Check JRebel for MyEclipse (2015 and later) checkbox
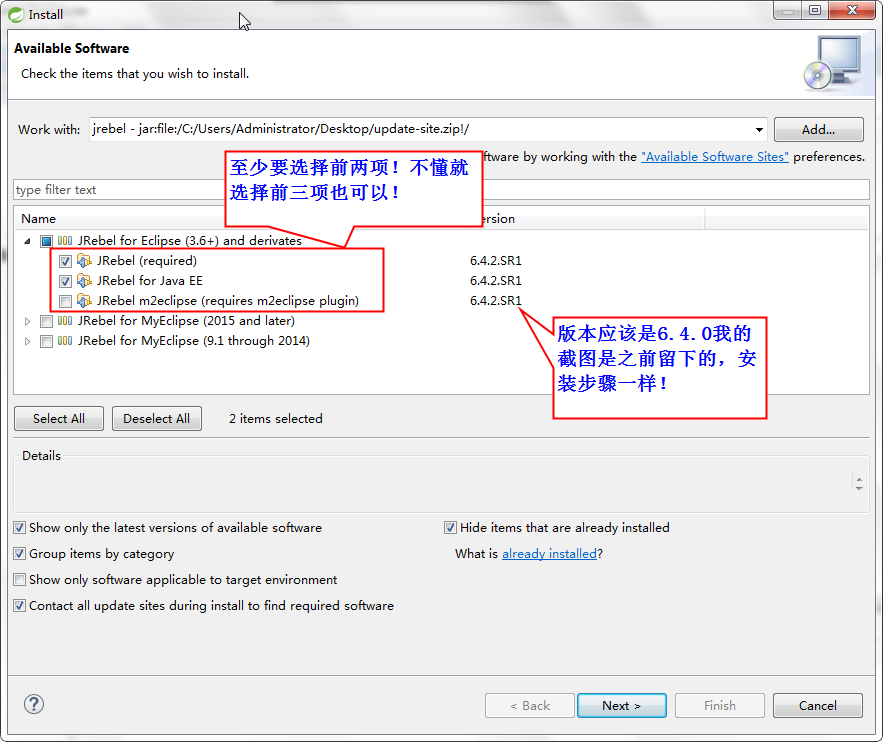This screenshot has height=742, width=883. (46, 321)
